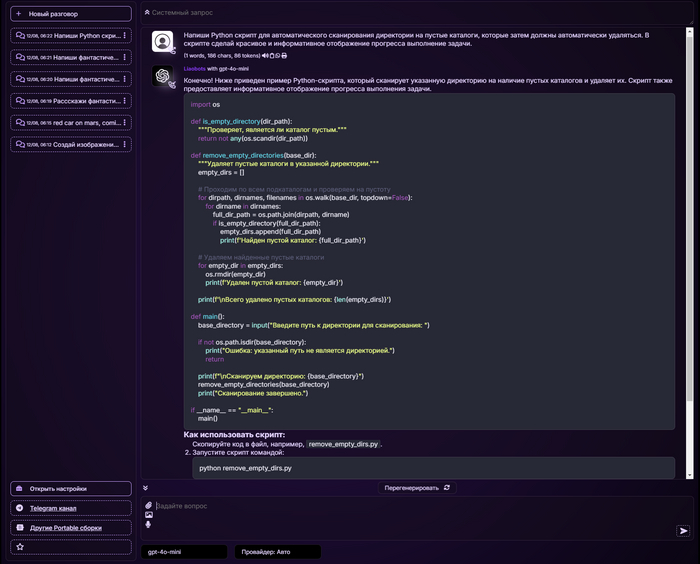Click the double-chevron down icon below the chat
This screenshot has width=700, height=564.
coord(146,488)
